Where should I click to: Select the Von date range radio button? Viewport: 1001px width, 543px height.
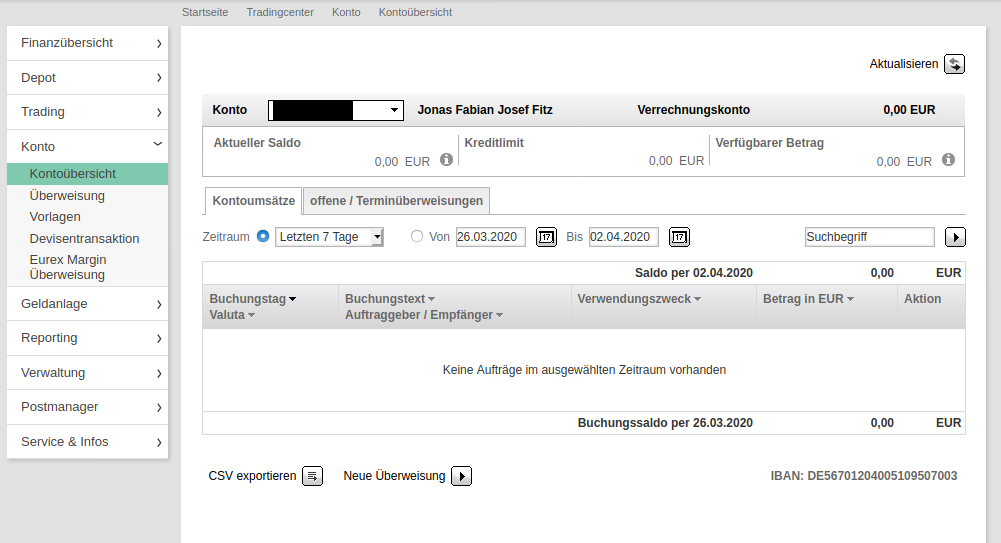418,237
